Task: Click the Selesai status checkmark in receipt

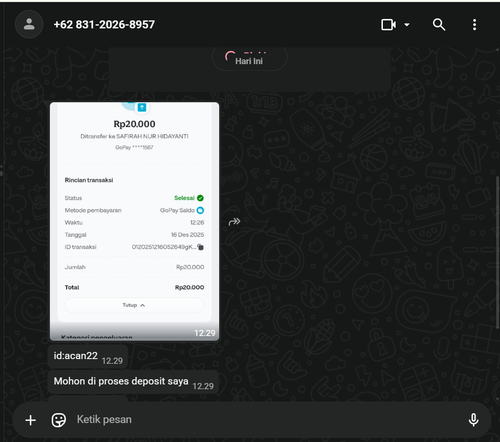Action: (200, 198)
